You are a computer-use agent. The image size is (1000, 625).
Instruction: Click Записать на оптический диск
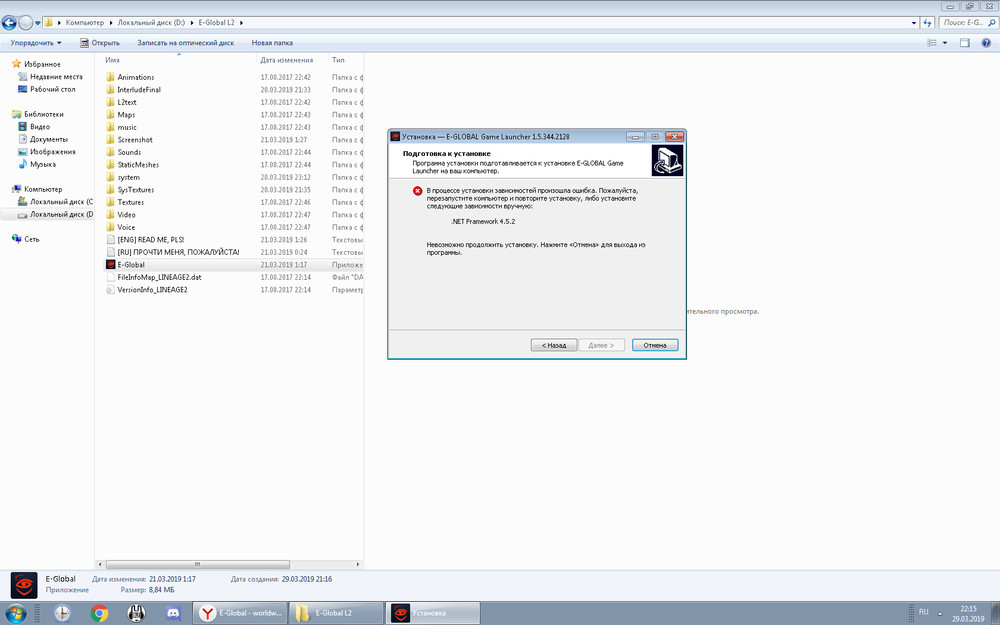tap(185, 43)
